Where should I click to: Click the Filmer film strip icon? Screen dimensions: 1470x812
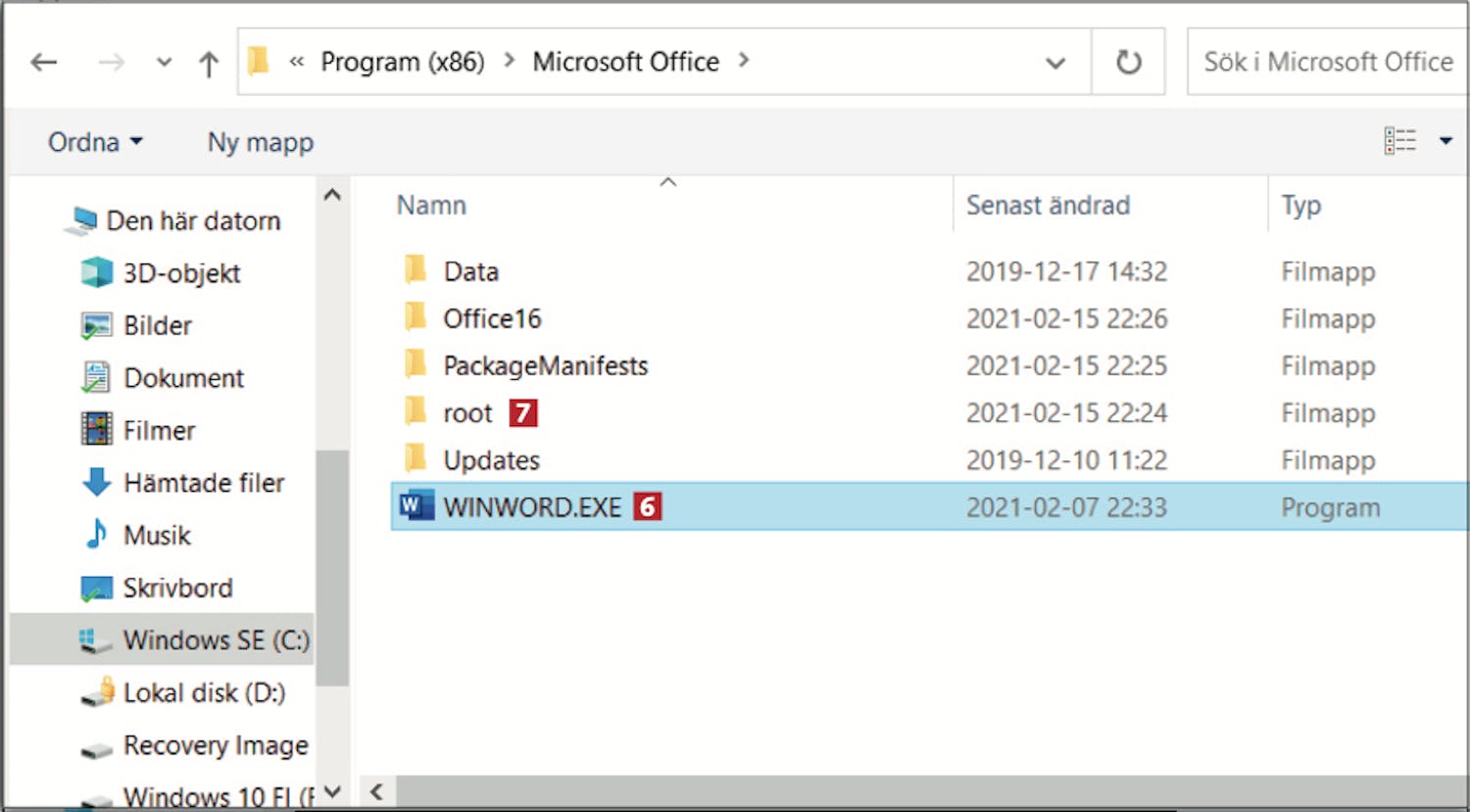point(97,429)
